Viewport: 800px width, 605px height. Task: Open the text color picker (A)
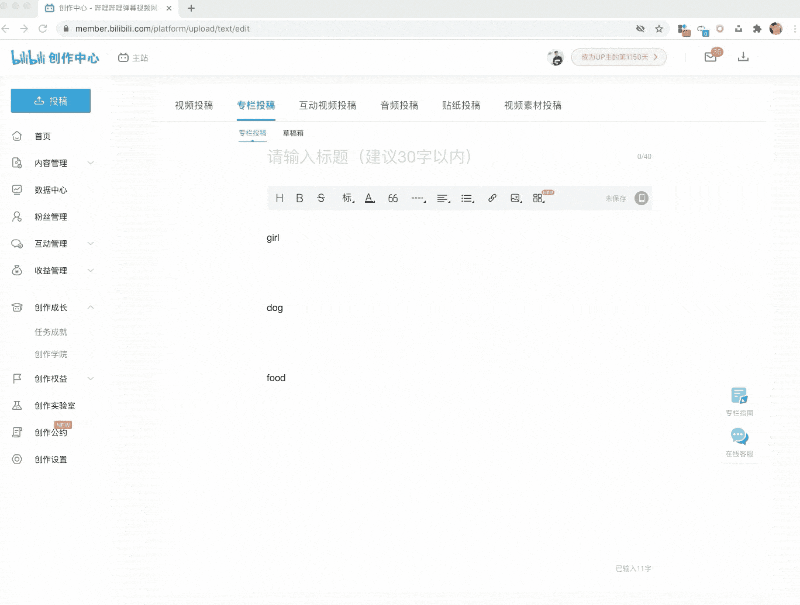pos(370,198)
